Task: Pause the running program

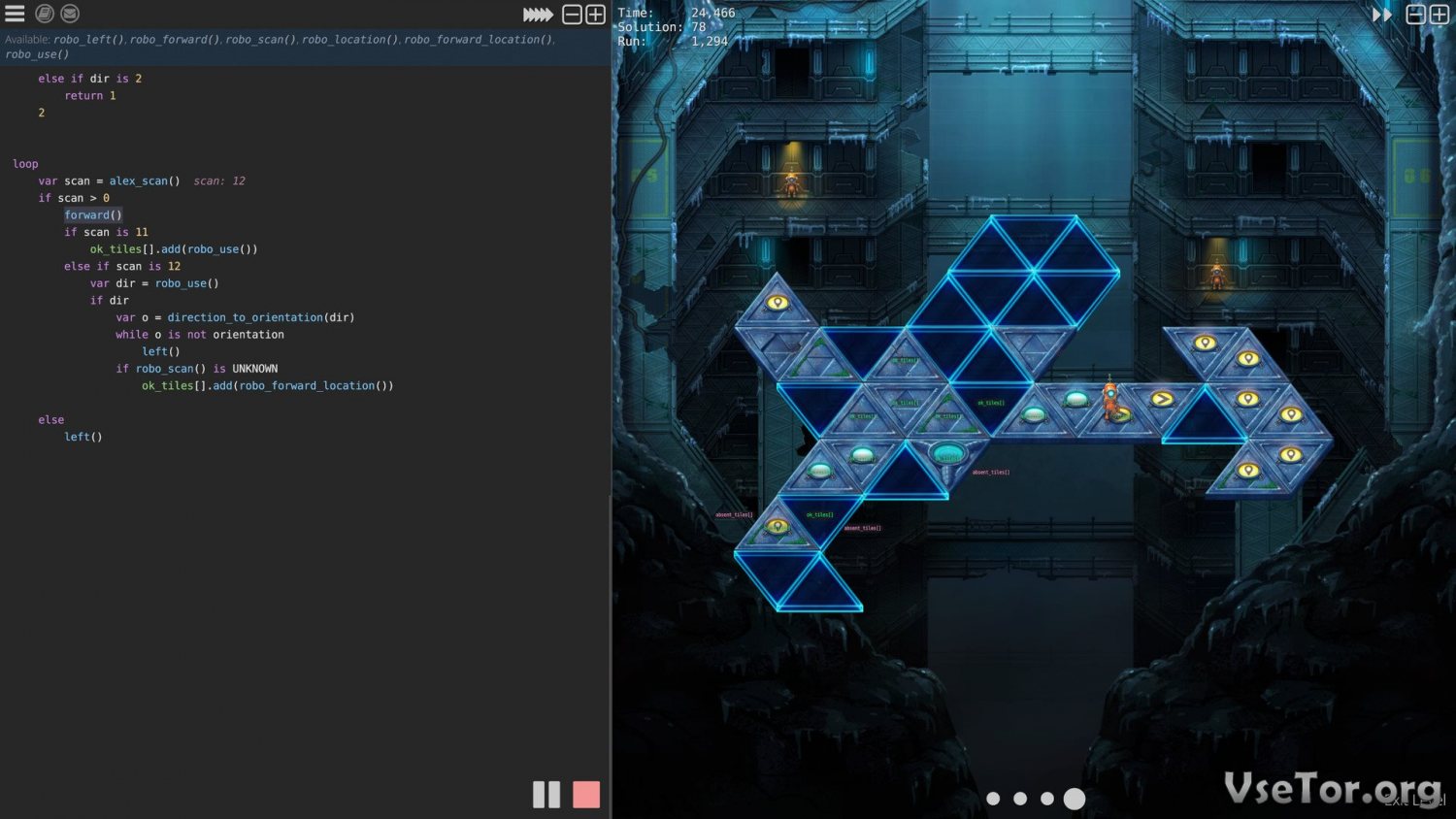Action: 546,795
